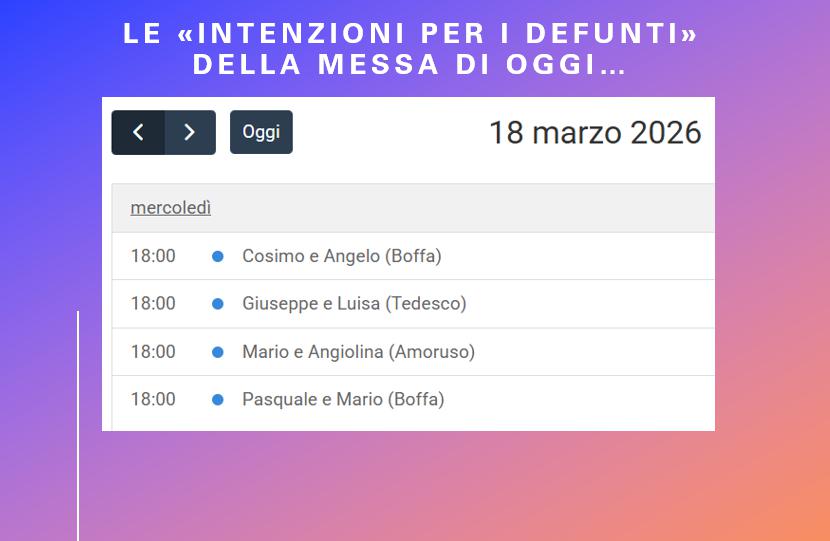Click the blue dot beside Mario e Angiolina
Viewport: 830px width, 541px height.
(x=218, y=352)
